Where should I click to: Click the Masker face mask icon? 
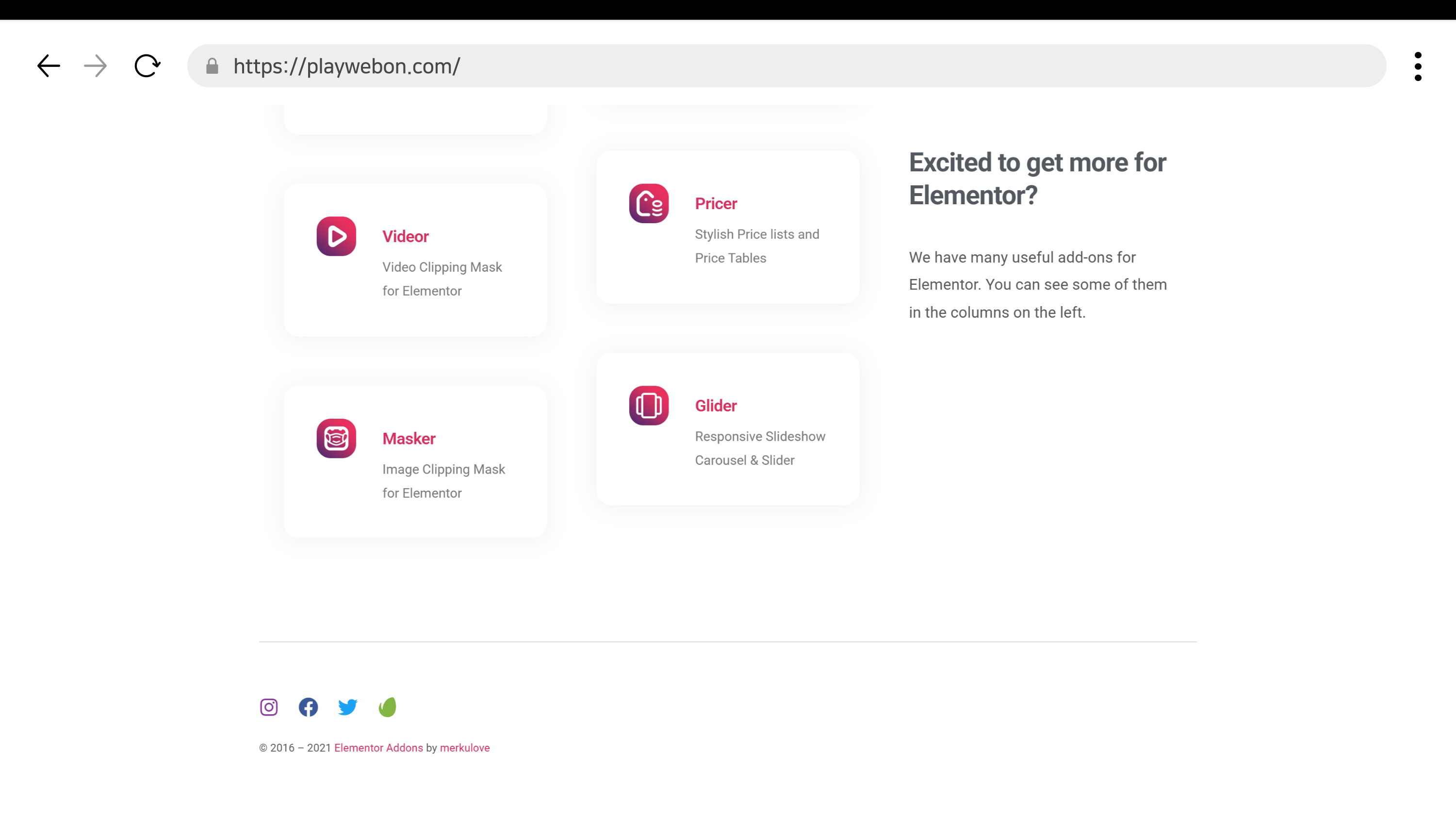click(336, 439)
